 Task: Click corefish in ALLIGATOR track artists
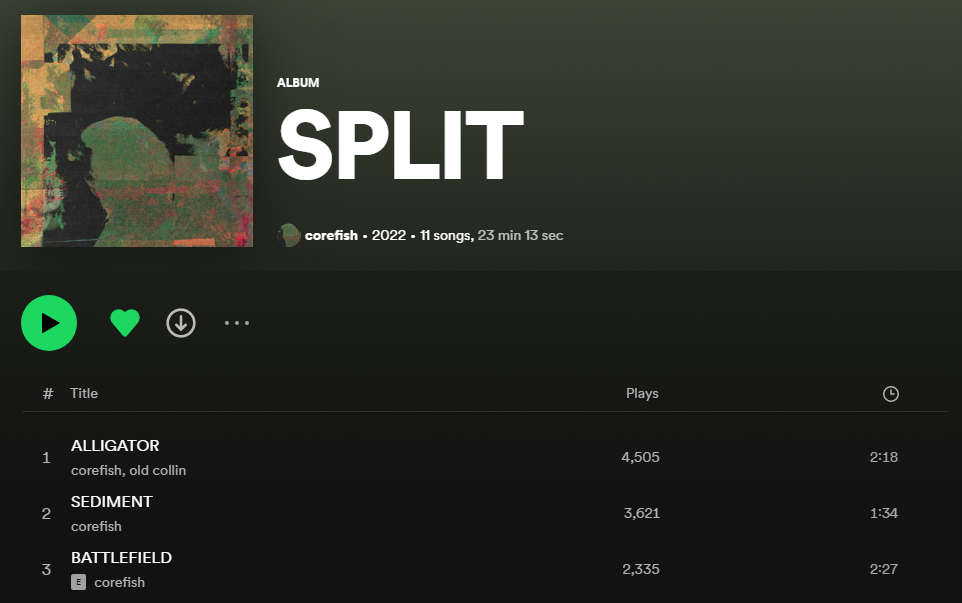[x=96, y=470]
